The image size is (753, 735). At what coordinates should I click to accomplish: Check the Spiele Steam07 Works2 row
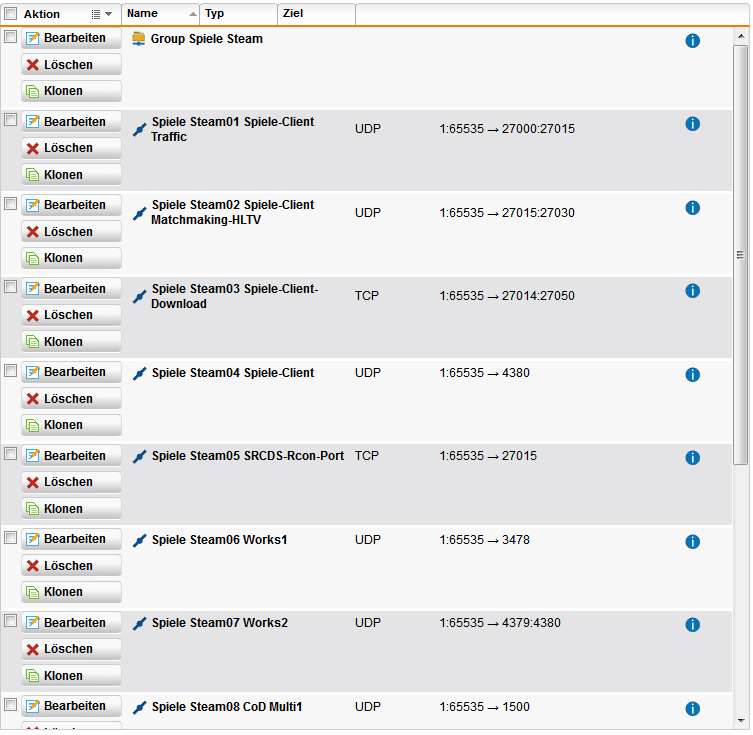pos(11,621)
